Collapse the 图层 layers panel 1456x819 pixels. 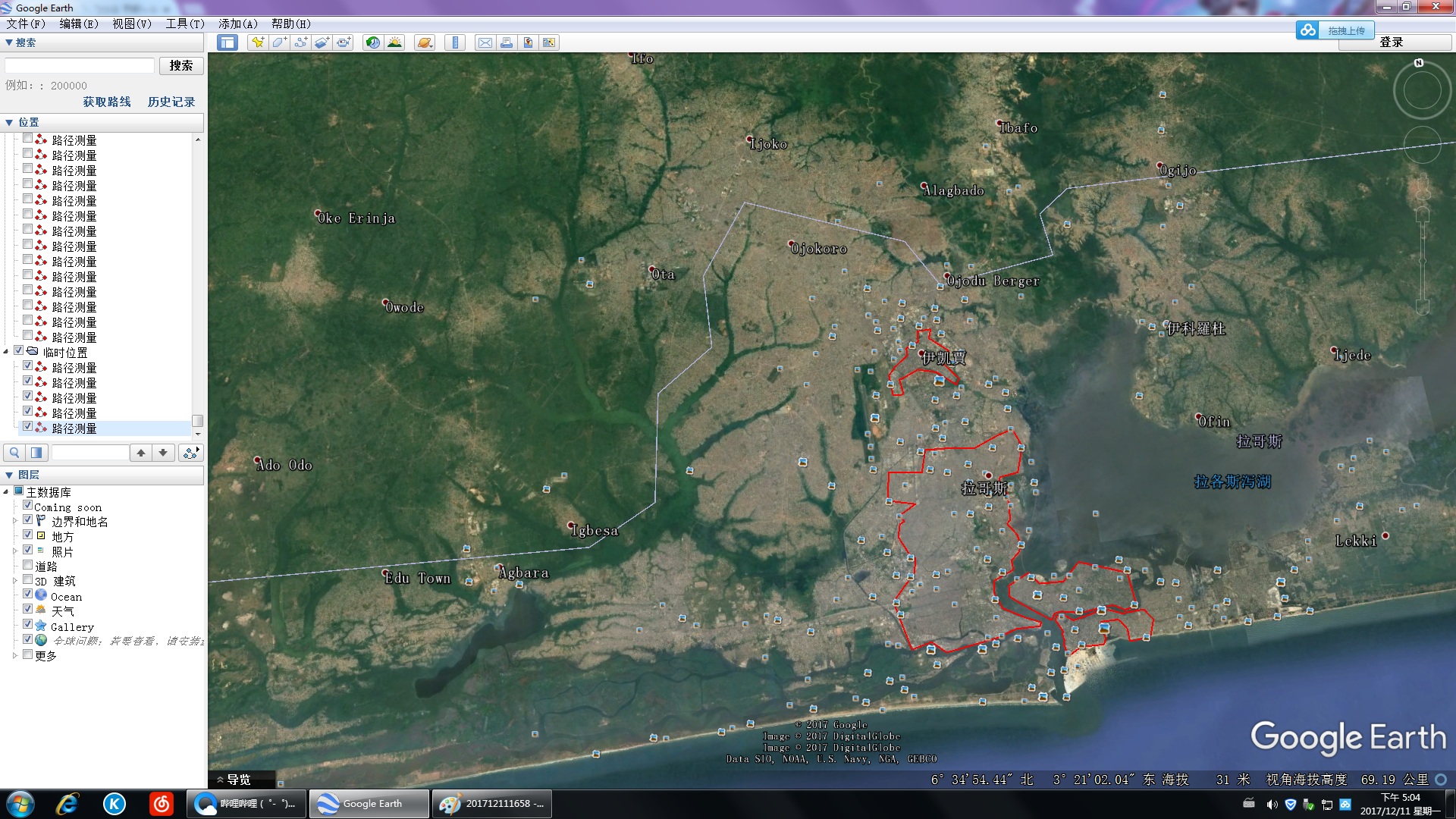(x=102, y=475)
